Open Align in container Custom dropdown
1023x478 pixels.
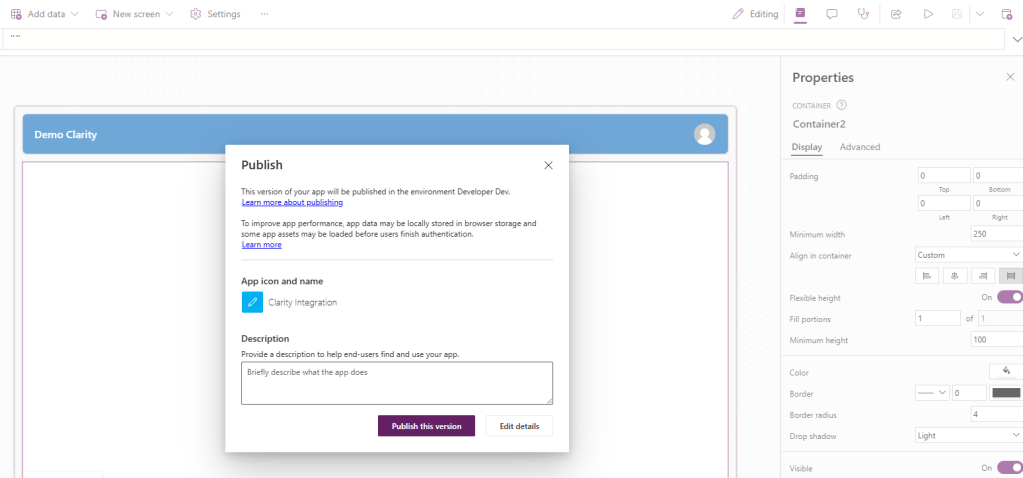tap(968, 255)
